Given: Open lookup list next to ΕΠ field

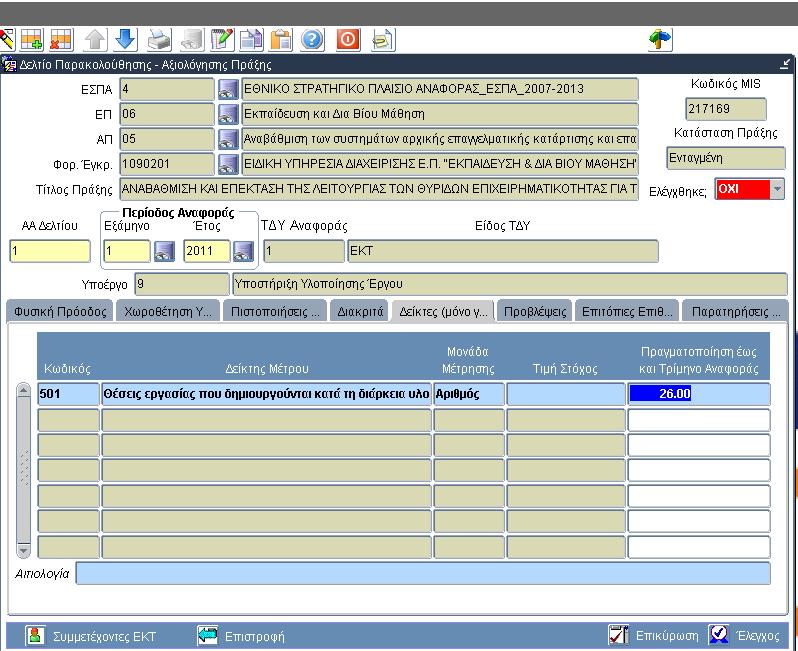Looking at the screenshot, I should (228, 114).
